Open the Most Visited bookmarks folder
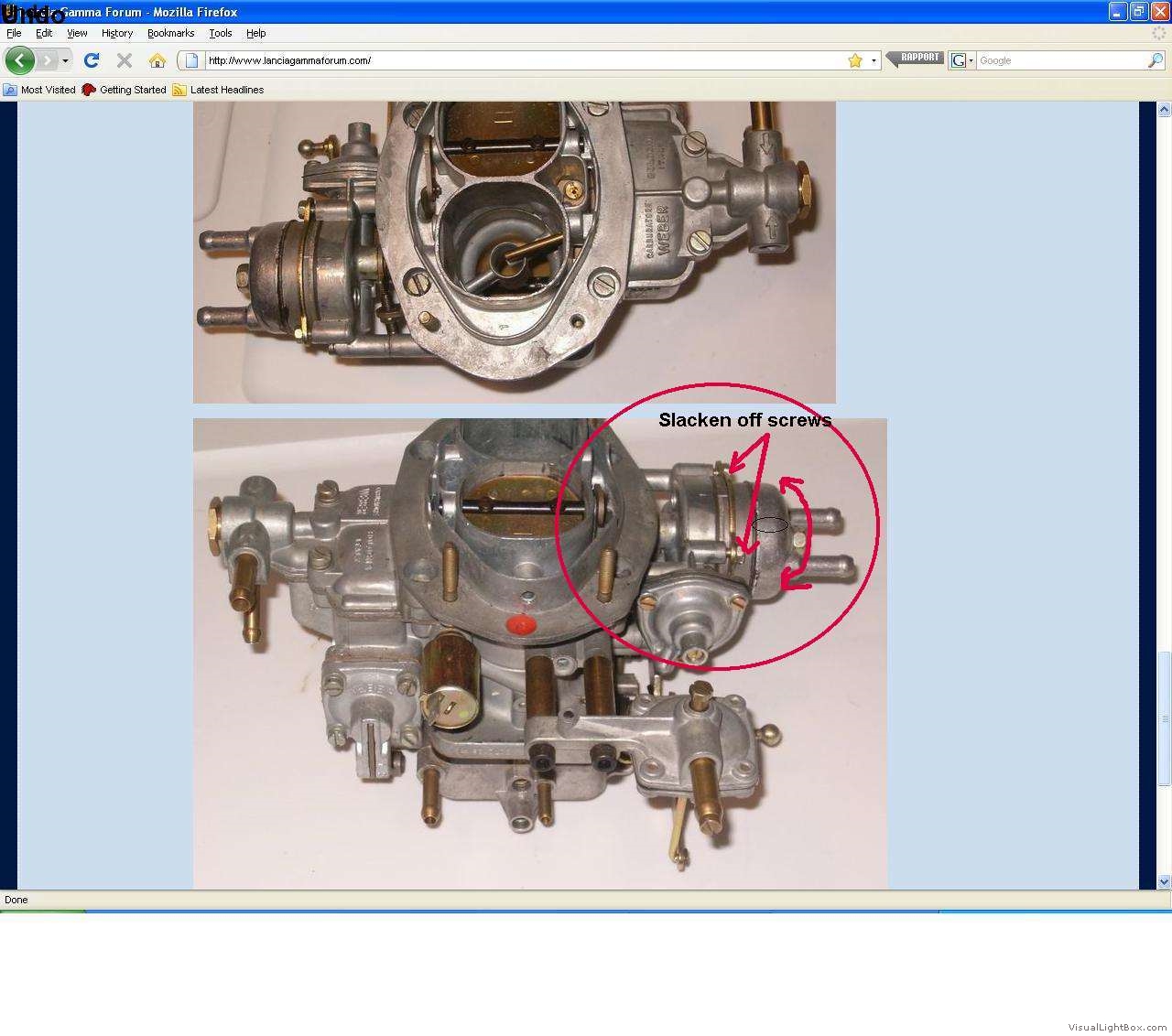 [x=39, y=90]
